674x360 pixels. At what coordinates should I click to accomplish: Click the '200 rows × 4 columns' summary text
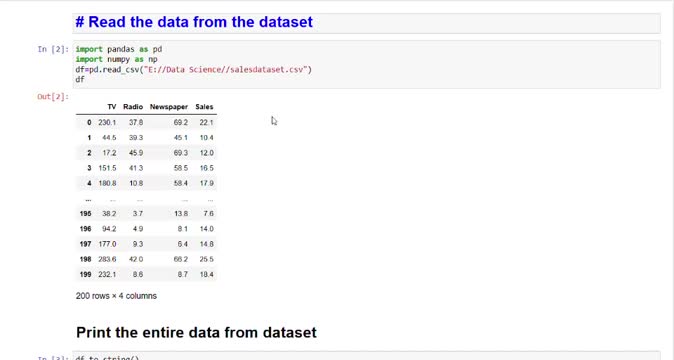116,296
